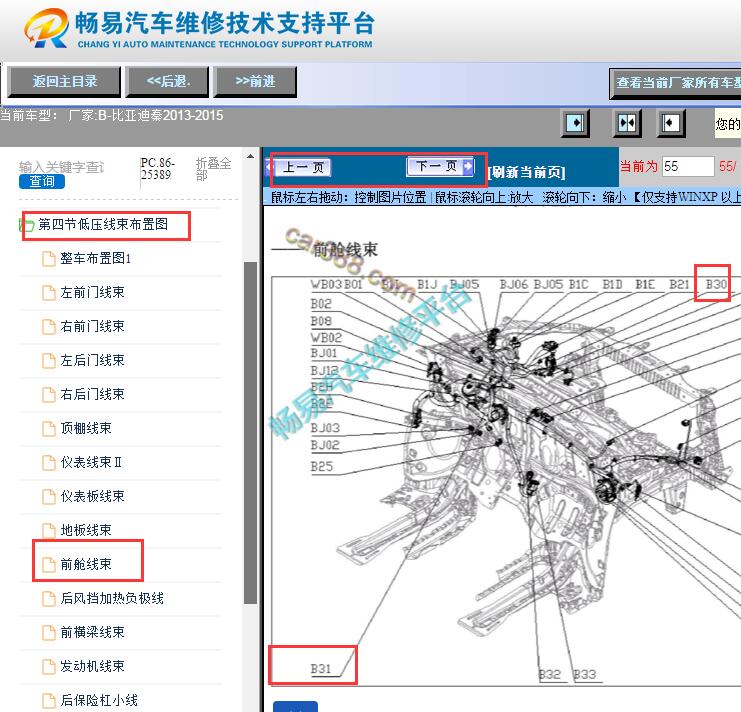Go to next page with 下一页
Image resolution: width=741 pixels, height=712 pixels.
click(440, 166)
